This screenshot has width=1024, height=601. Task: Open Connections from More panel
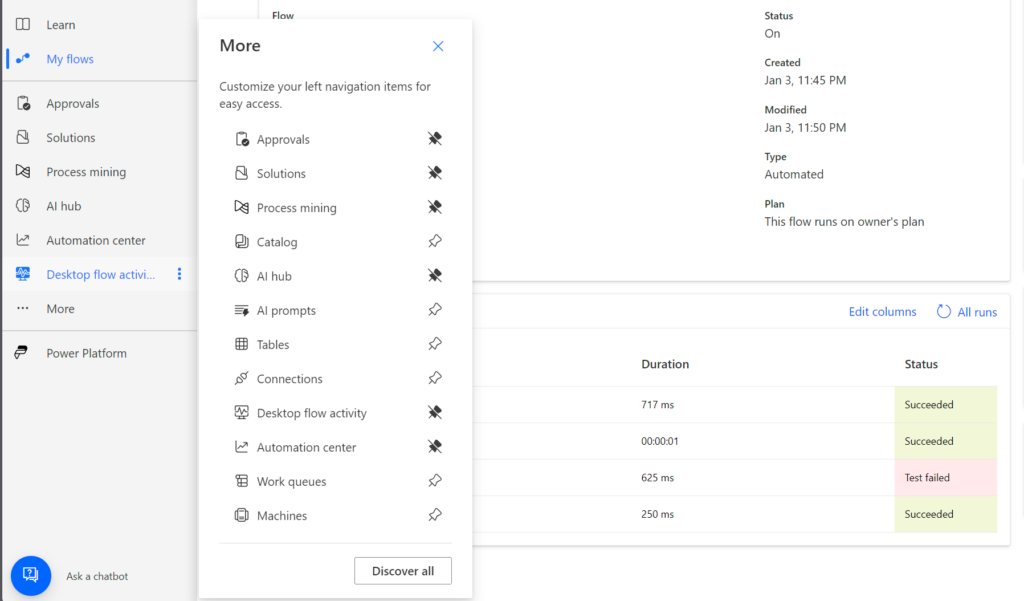click(x=289, y=379)
